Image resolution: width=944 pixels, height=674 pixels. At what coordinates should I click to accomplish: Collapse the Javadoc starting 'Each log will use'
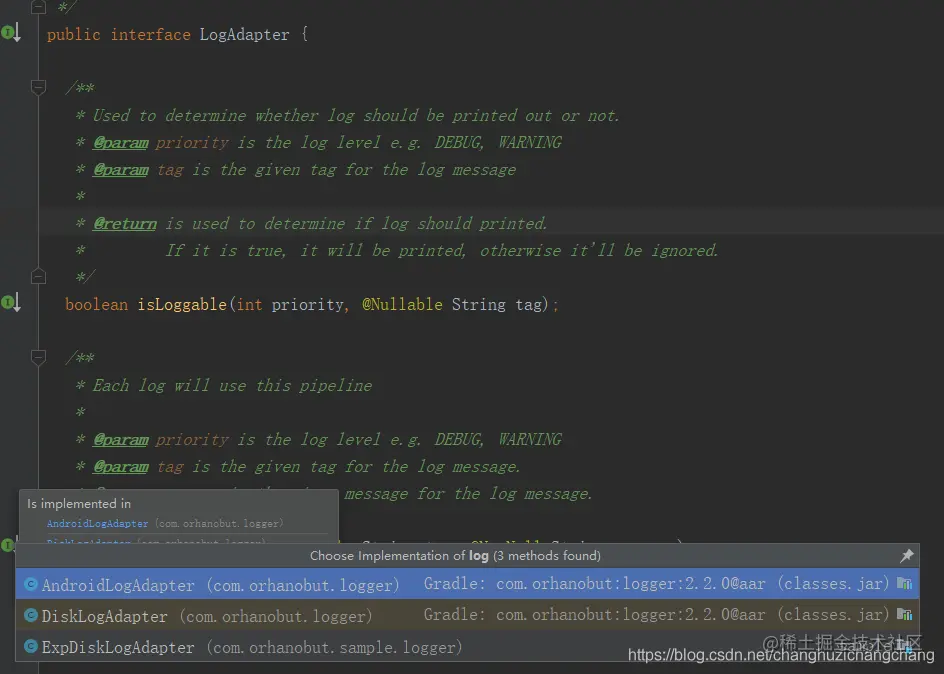click(39, 357)
